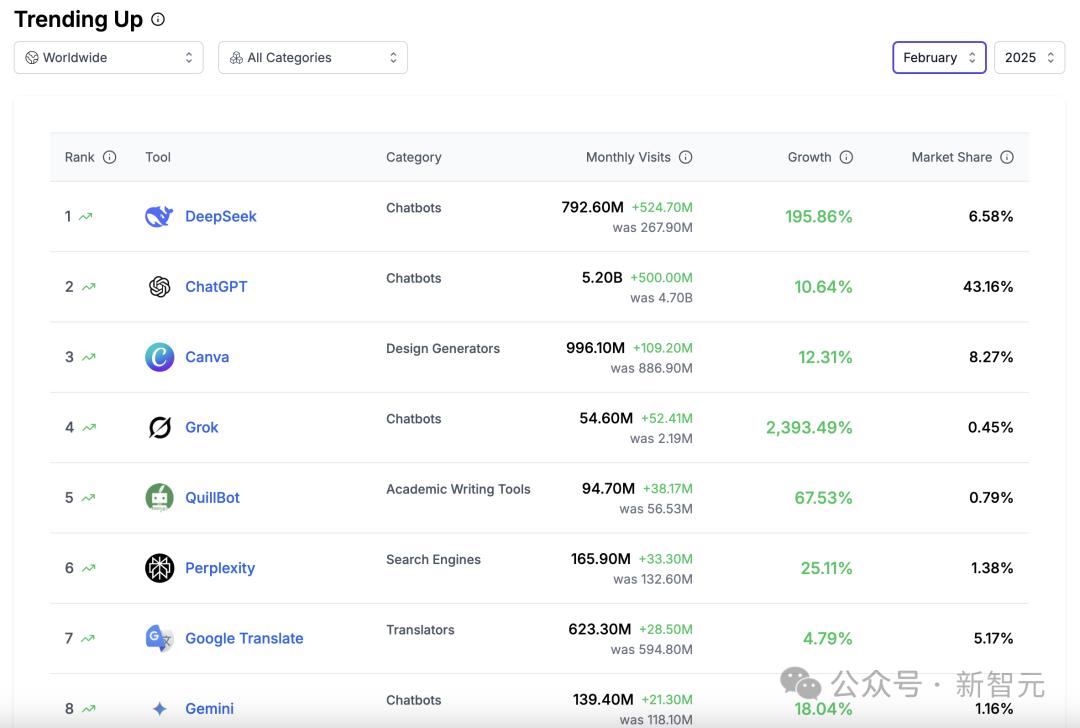Click the 2,393.49% growth value

tap(809, 427)
